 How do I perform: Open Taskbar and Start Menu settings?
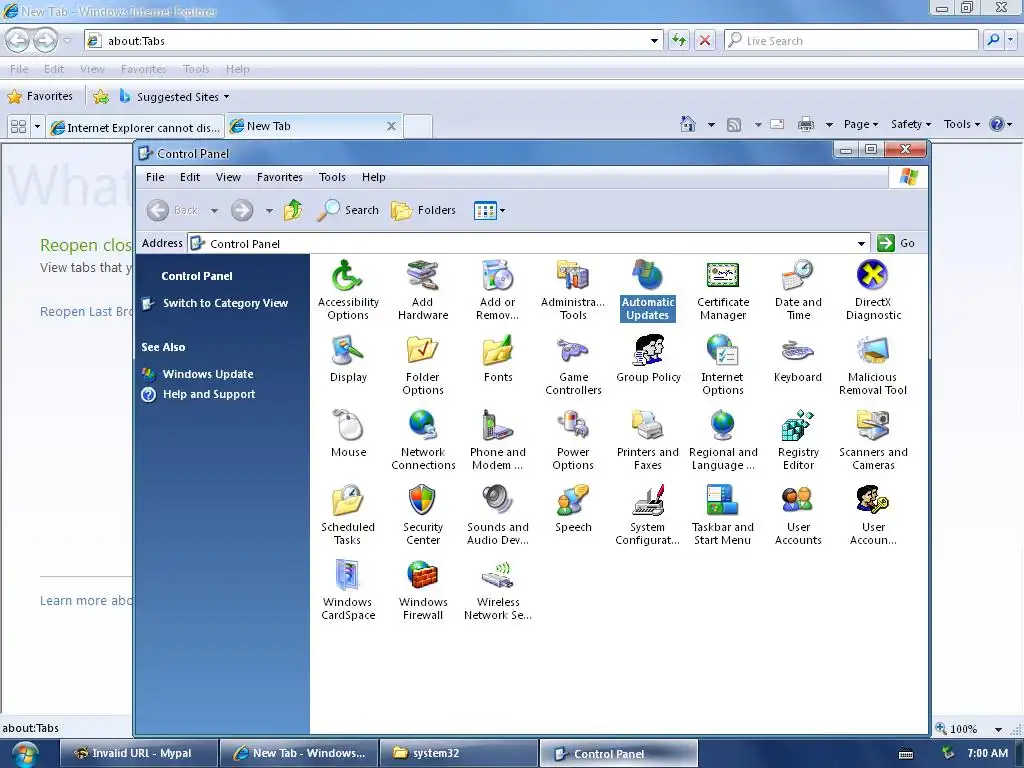coord(723,515)
